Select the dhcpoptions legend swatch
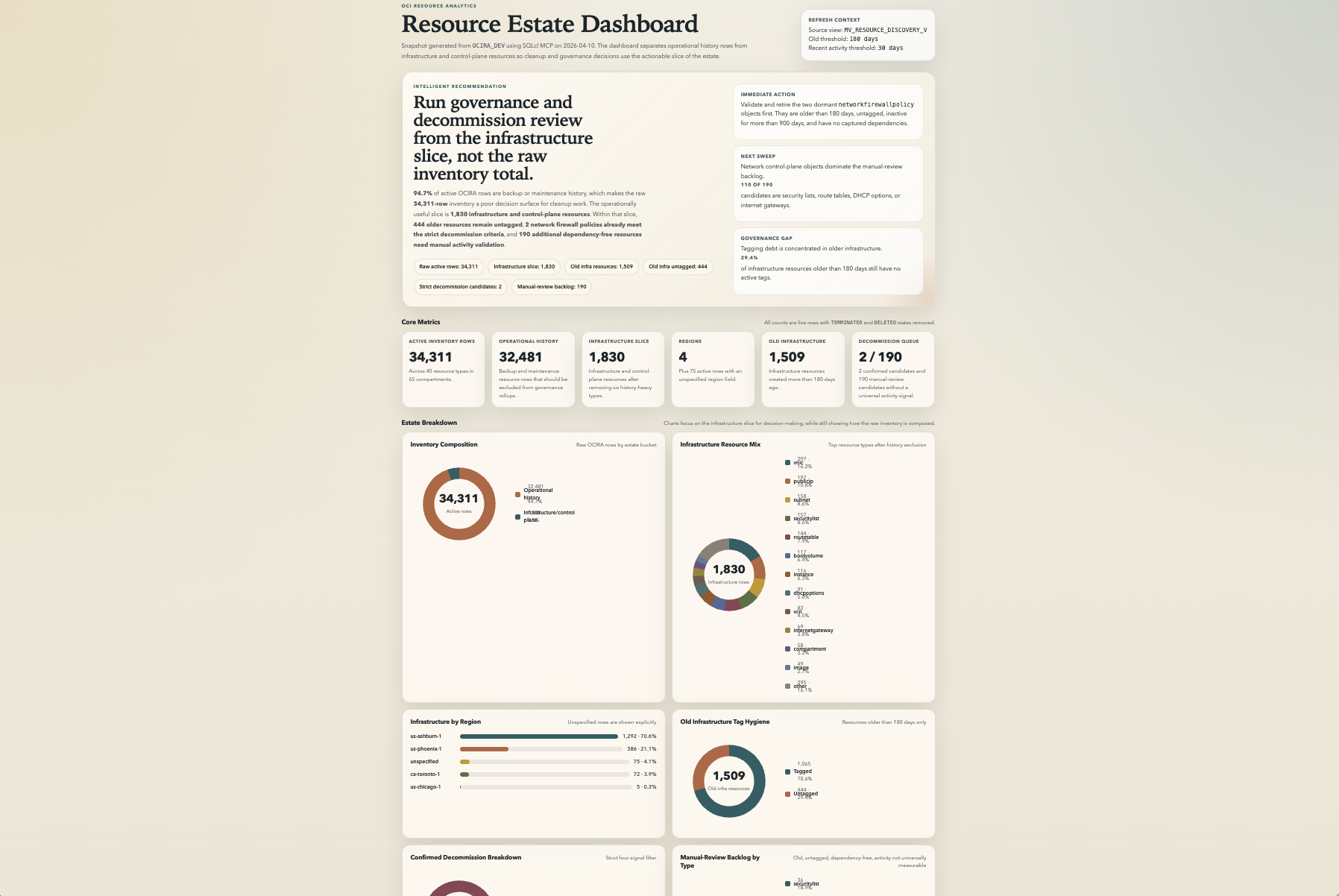 click(787, 593)
